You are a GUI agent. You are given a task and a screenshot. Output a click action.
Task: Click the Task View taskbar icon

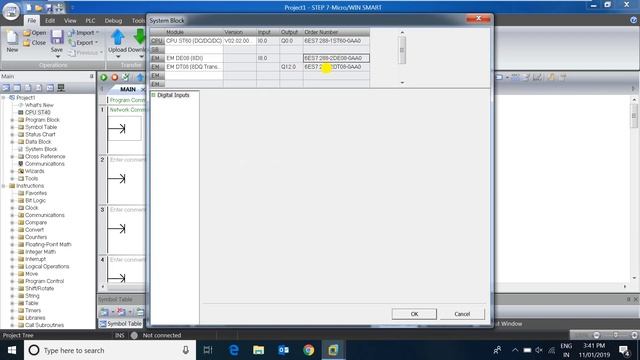click(x=208, y=350)
